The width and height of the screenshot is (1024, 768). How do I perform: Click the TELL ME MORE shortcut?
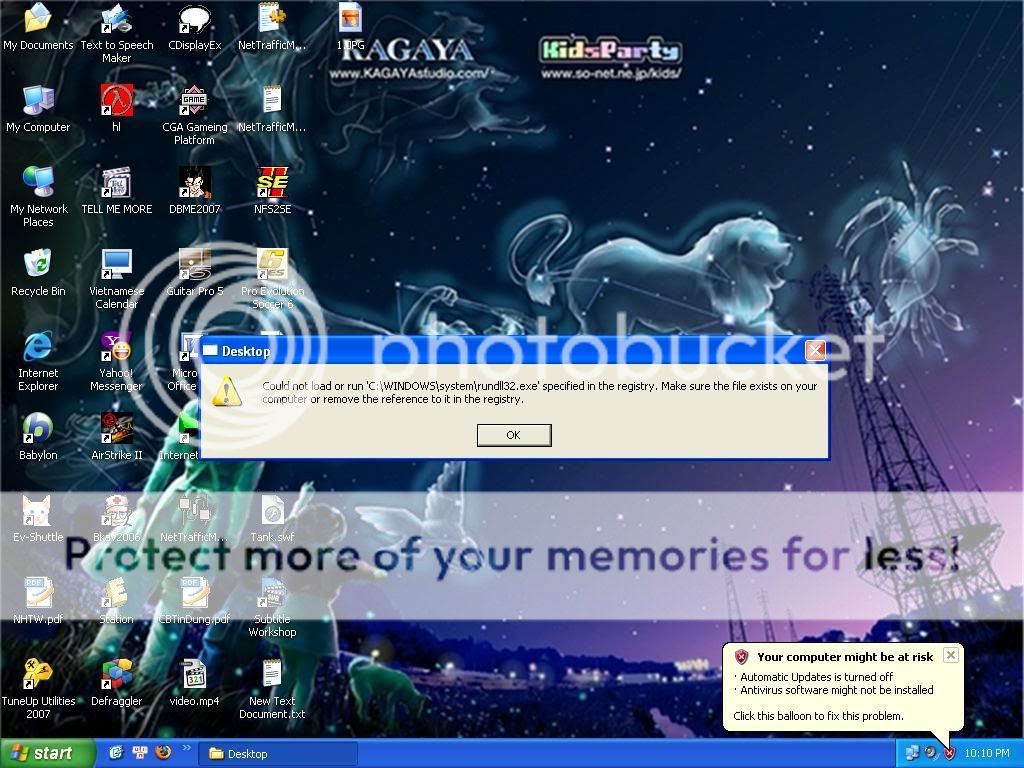116,190
